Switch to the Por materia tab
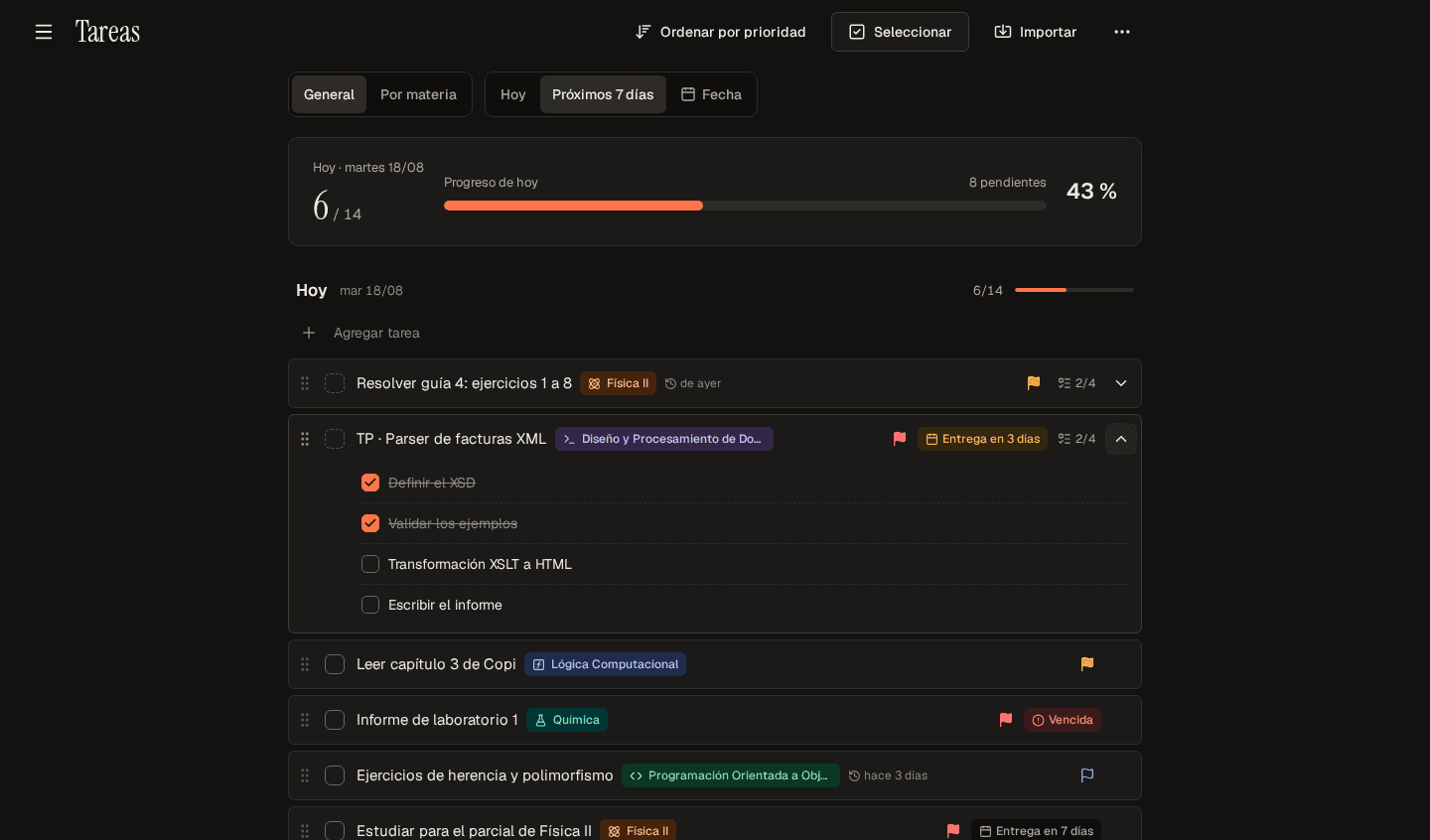 click(x=418, y=94)
